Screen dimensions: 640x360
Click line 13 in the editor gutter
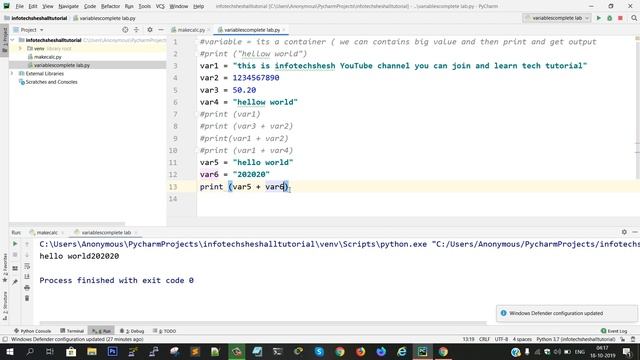coord(173,187)
